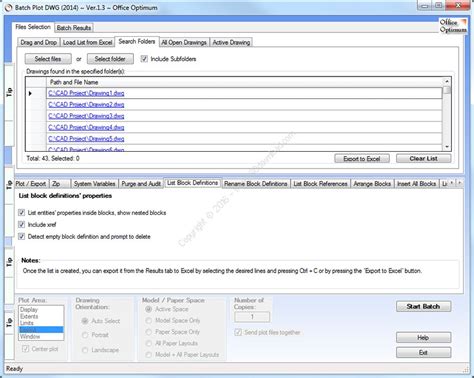This screenshot has height=378, width=474.
Task: Click the Number of Copies input field
Action: pos(252,317)
